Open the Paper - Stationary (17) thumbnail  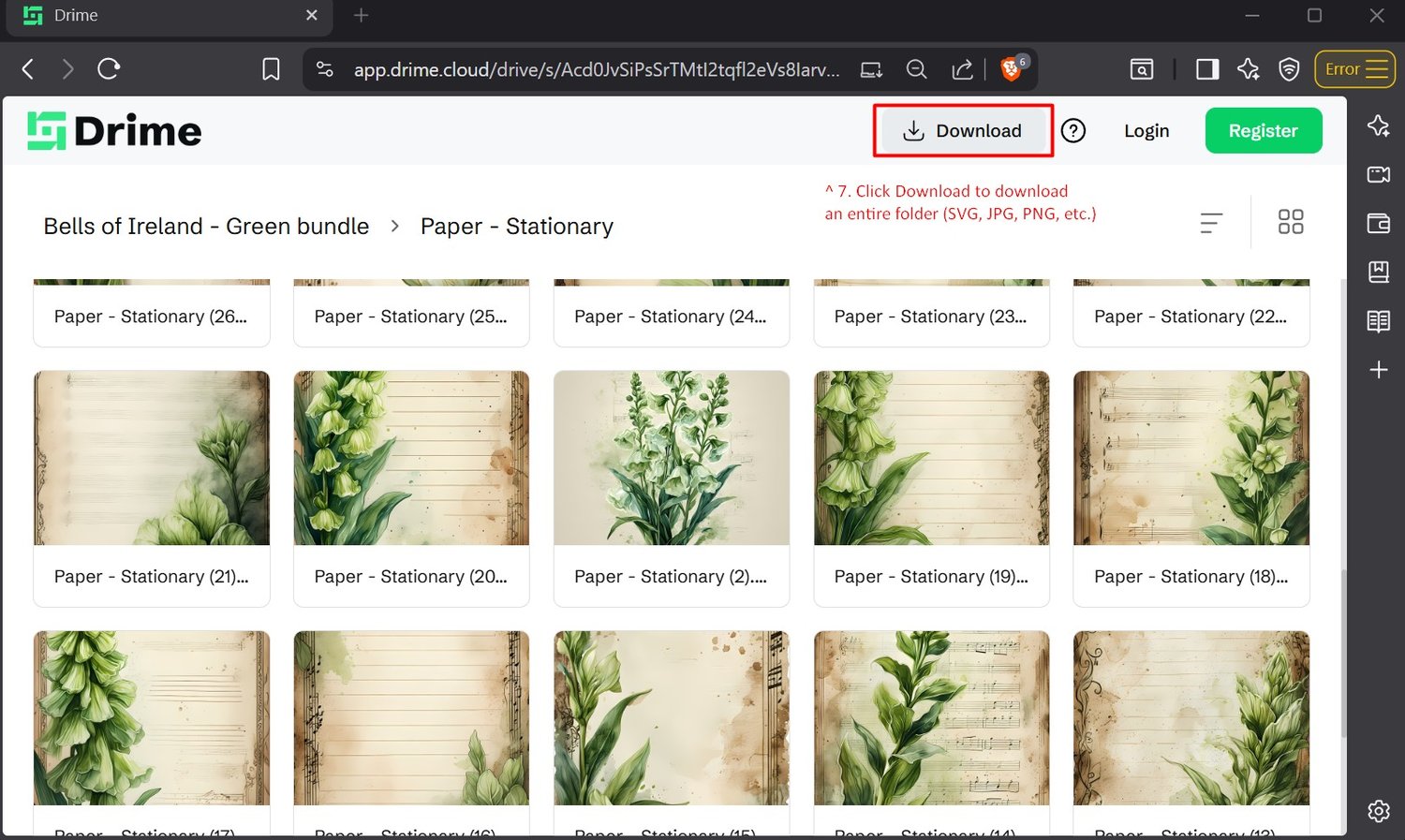[152, 718]
